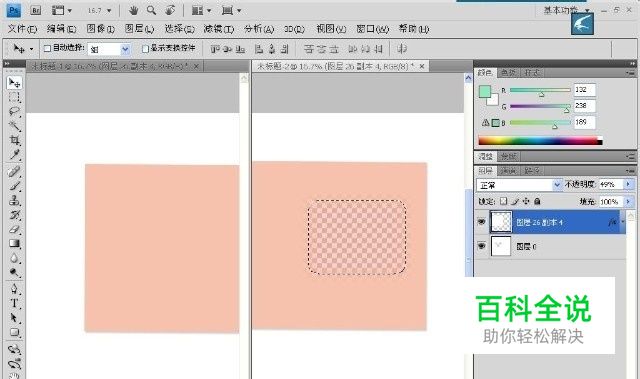Open the Image menu
Screen dimensions: 640x379
(100, 29)
